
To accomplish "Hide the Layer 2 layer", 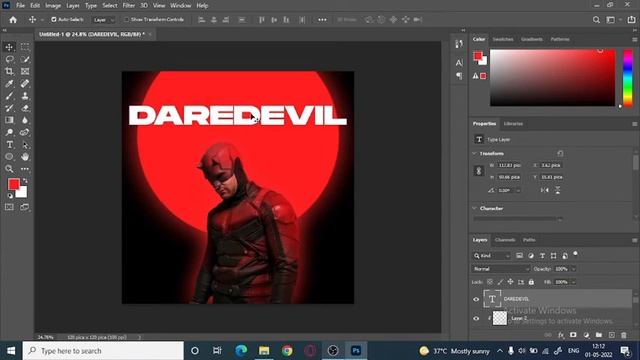I will click(x=476, y=318).
